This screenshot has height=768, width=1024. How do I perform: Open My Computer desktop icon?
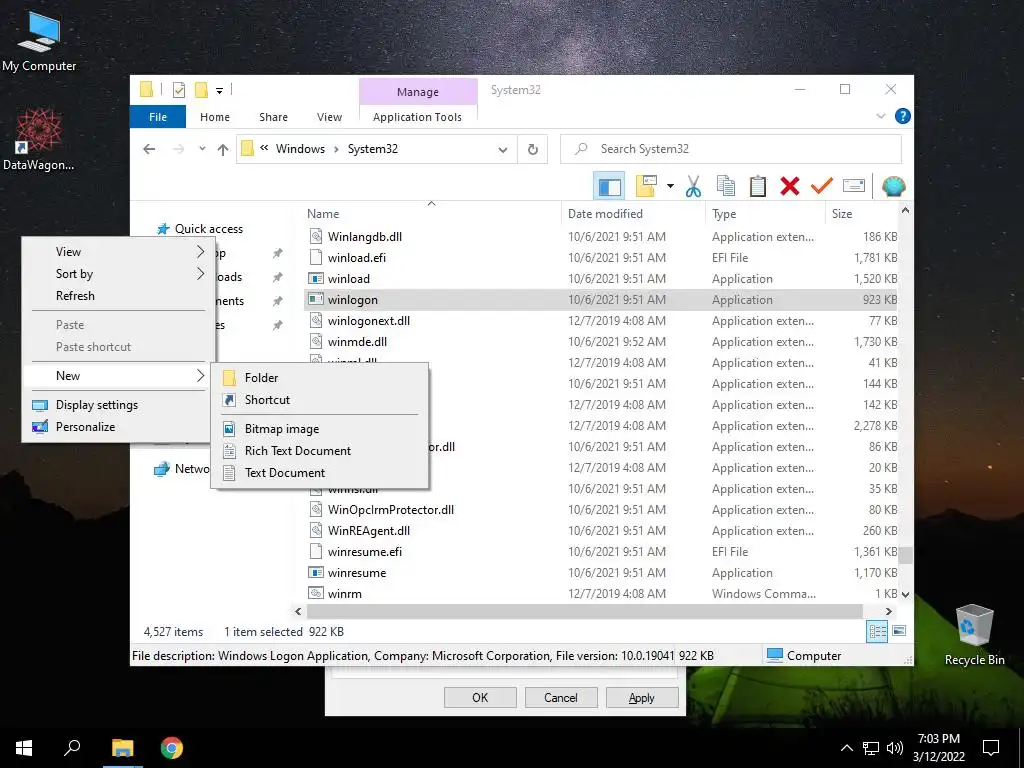[39, 40]
